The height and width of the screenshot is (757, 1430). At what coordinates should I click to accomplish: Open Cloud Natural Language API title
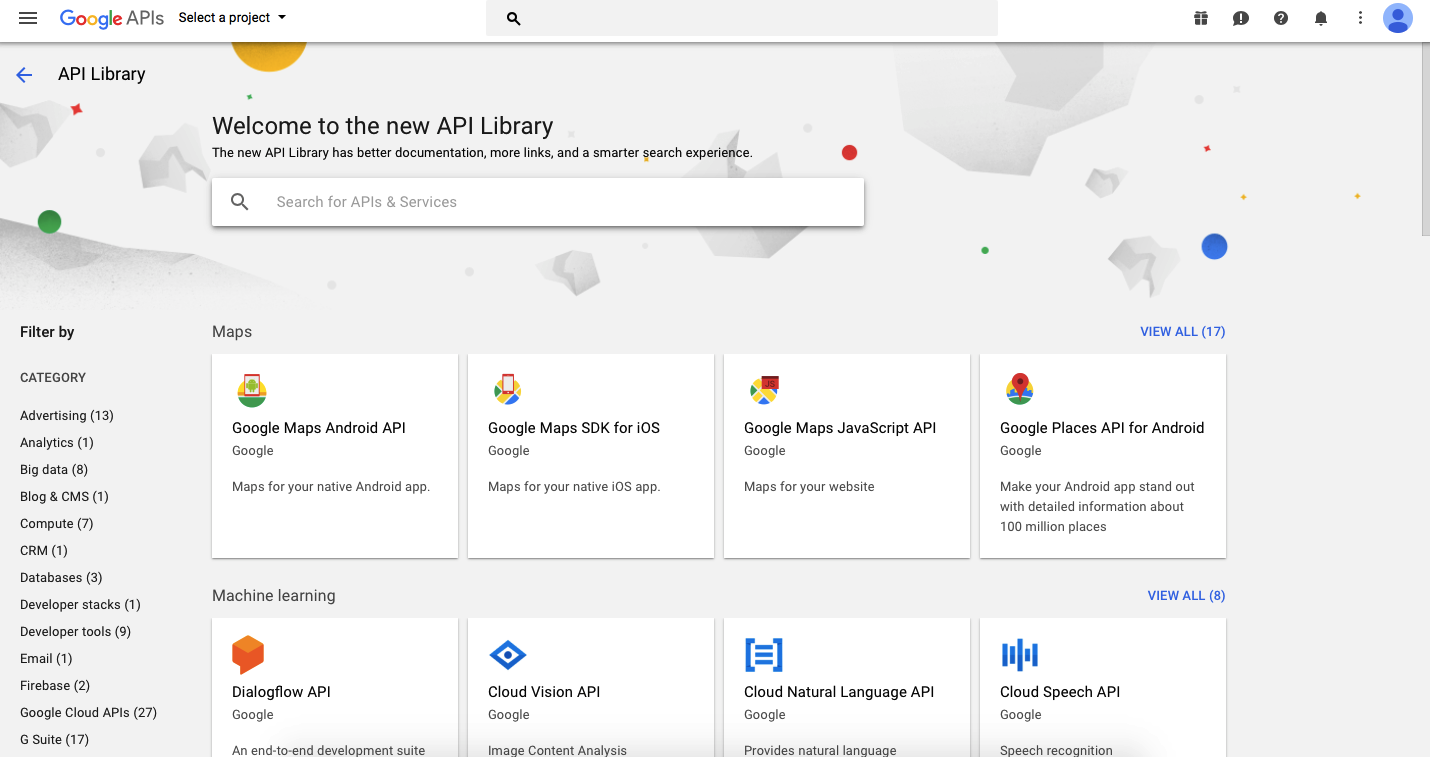click(x=839, y=692)
